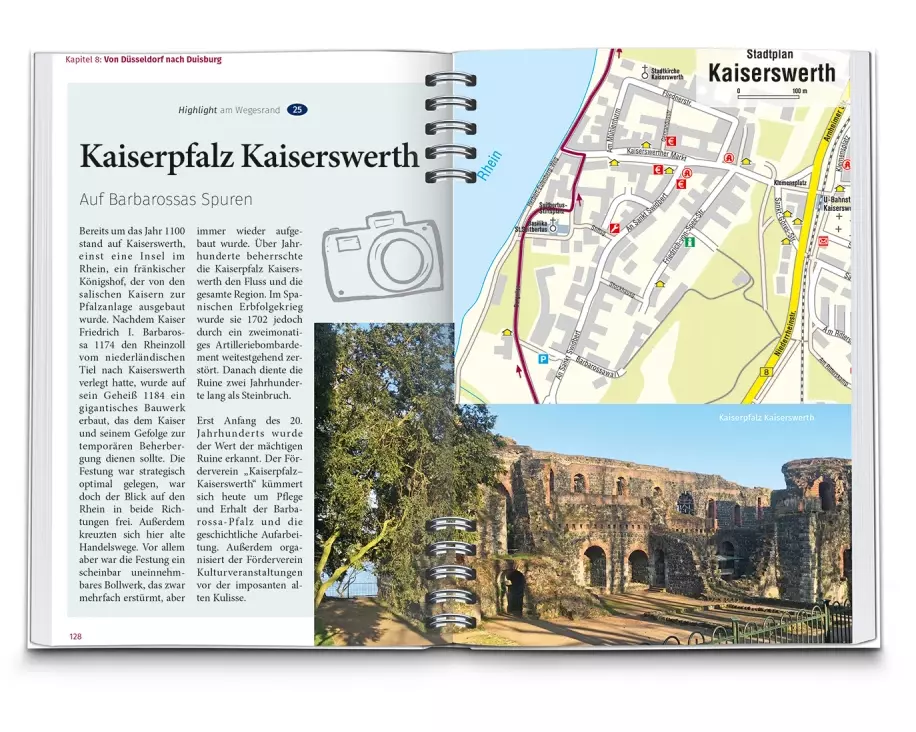Click Euro bank icon north of Kaiserswerther Markt
916x732 pixels.
point(671,142)
